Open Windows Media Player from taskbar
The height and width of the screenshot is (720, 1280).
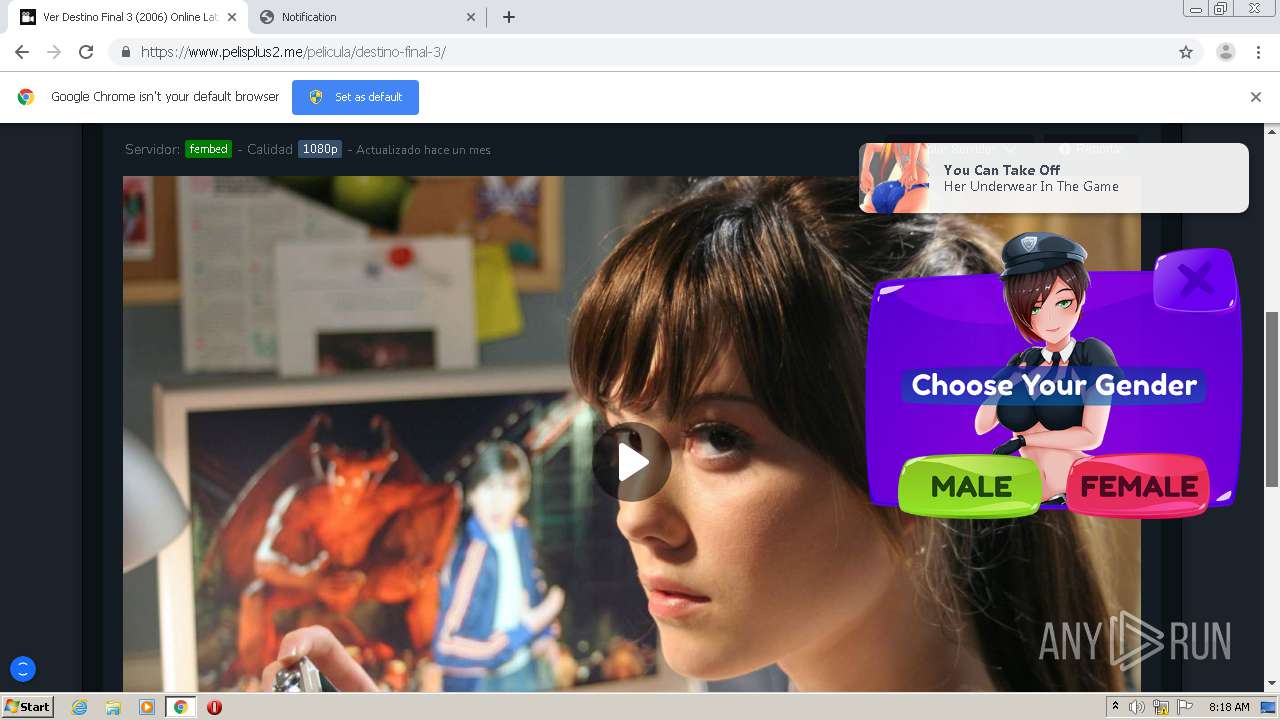pos(147,707)
